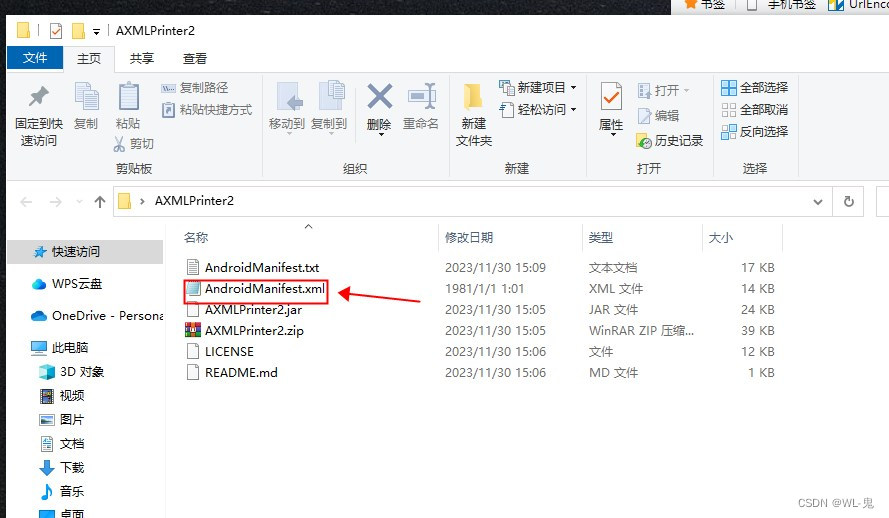Screen dimensions: 889x518
Task: Click History (历史记录) in the ribbon
Action: pyautogui.click(x=670, y=141)
